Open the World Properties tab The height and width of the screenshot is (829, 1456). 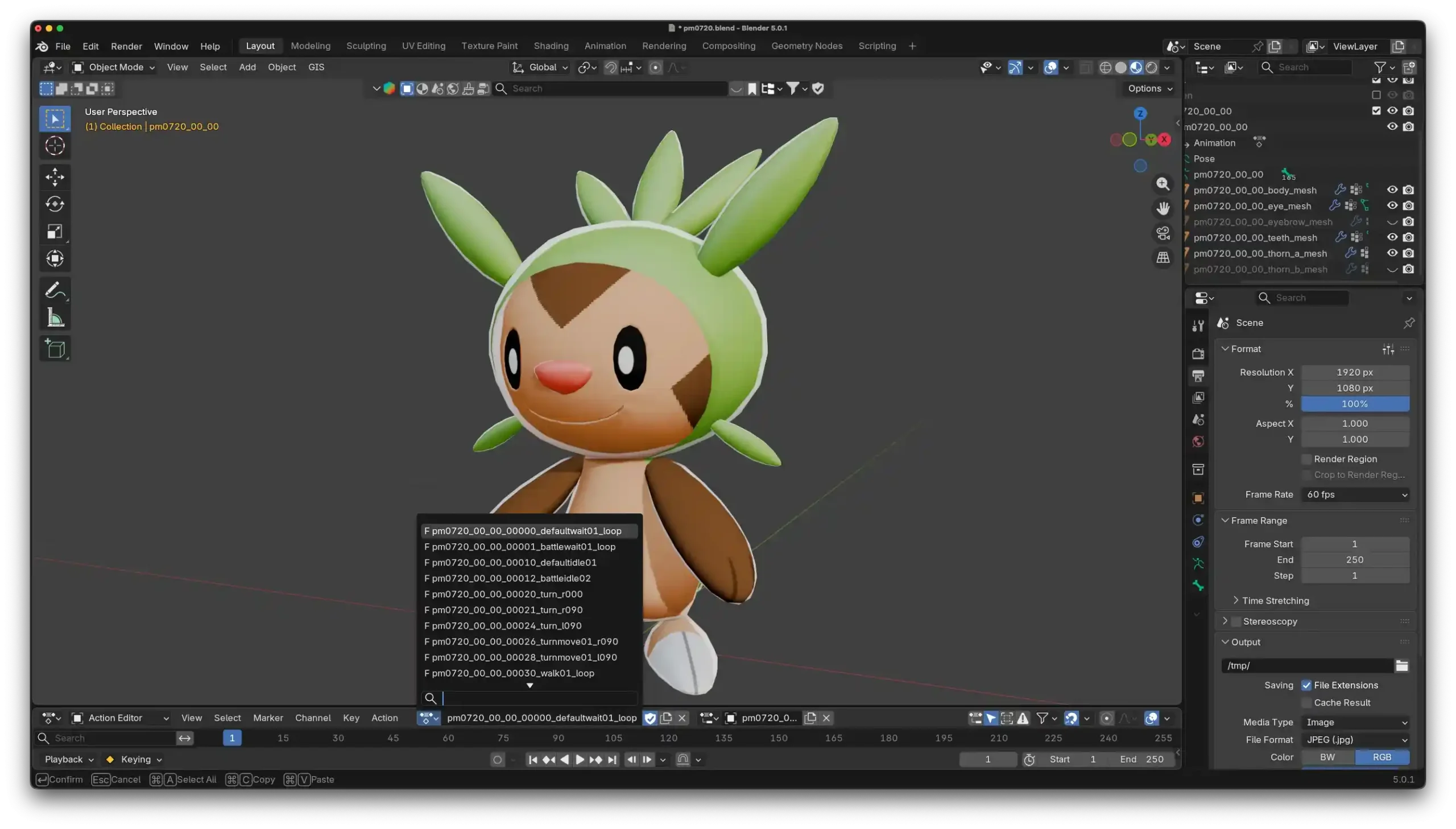pyautogui.click(x=1198, y=440)
